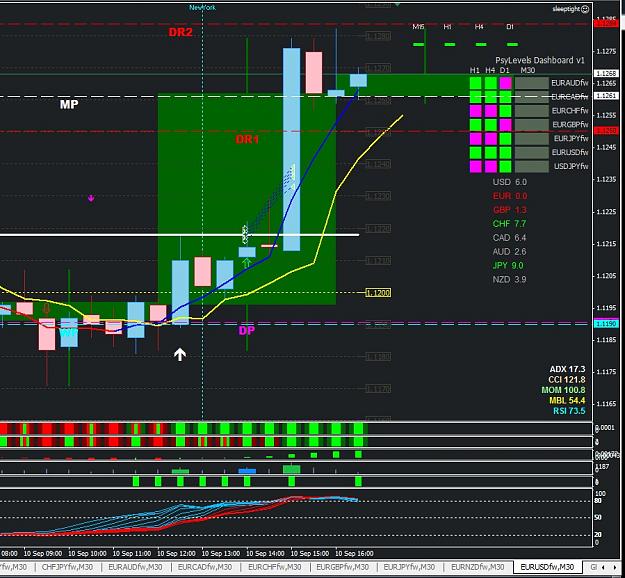Click the MOM 100.8 indicator reading

point(563,390)
